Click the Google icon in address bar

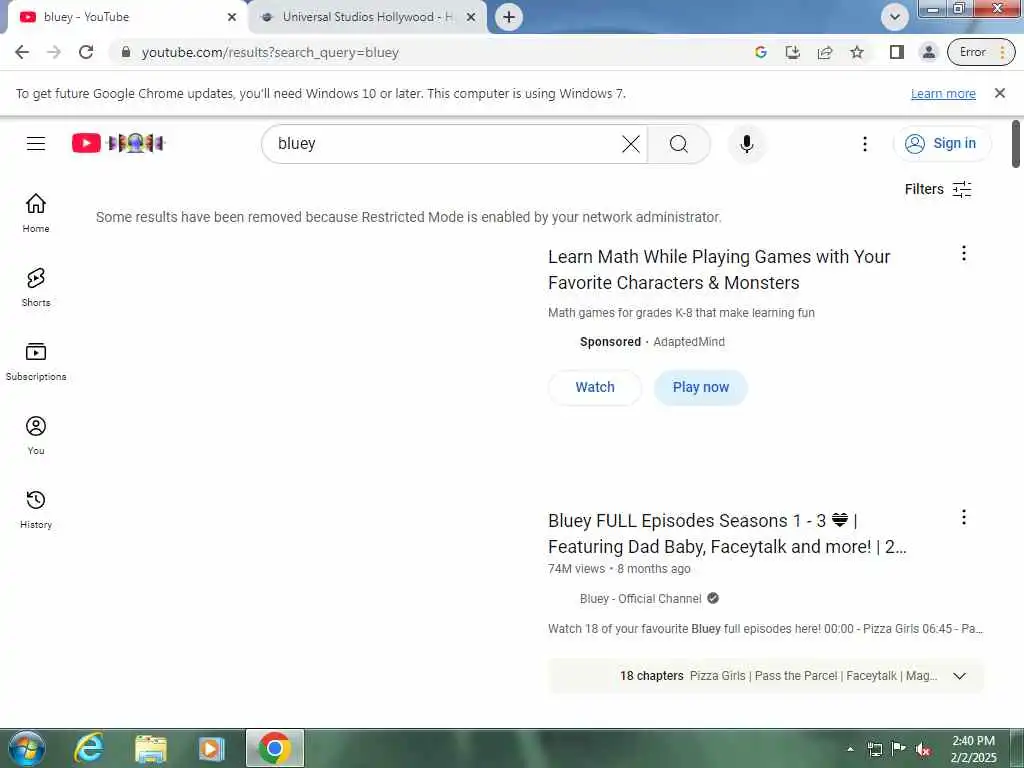761,52
